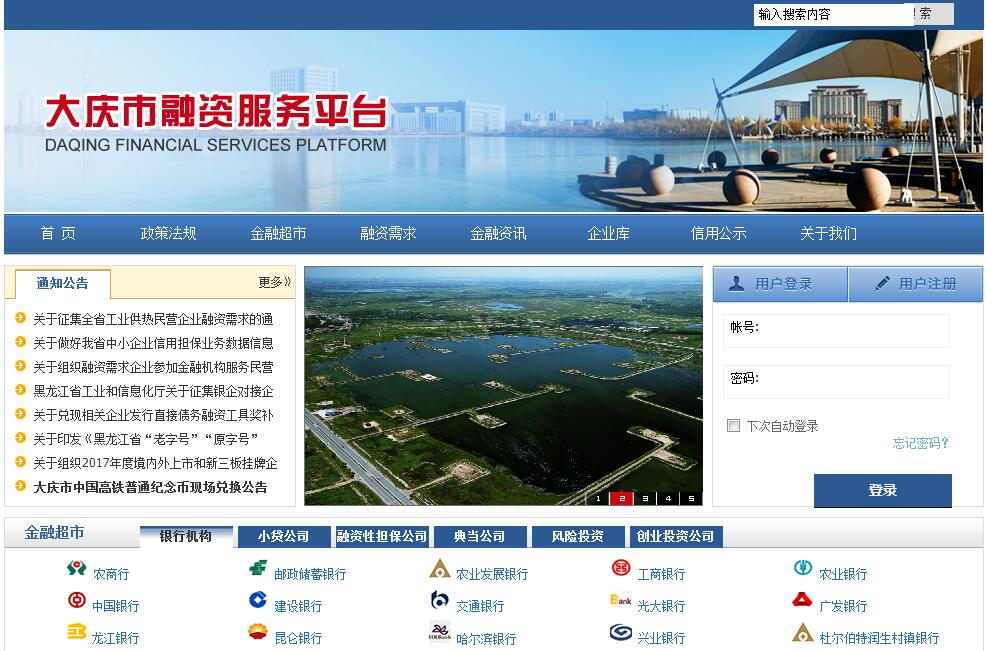The width and height of the screenshot is (986, 651).
Task: Click the 中国银行 logo icon
Action: click(x=77, y=600)
